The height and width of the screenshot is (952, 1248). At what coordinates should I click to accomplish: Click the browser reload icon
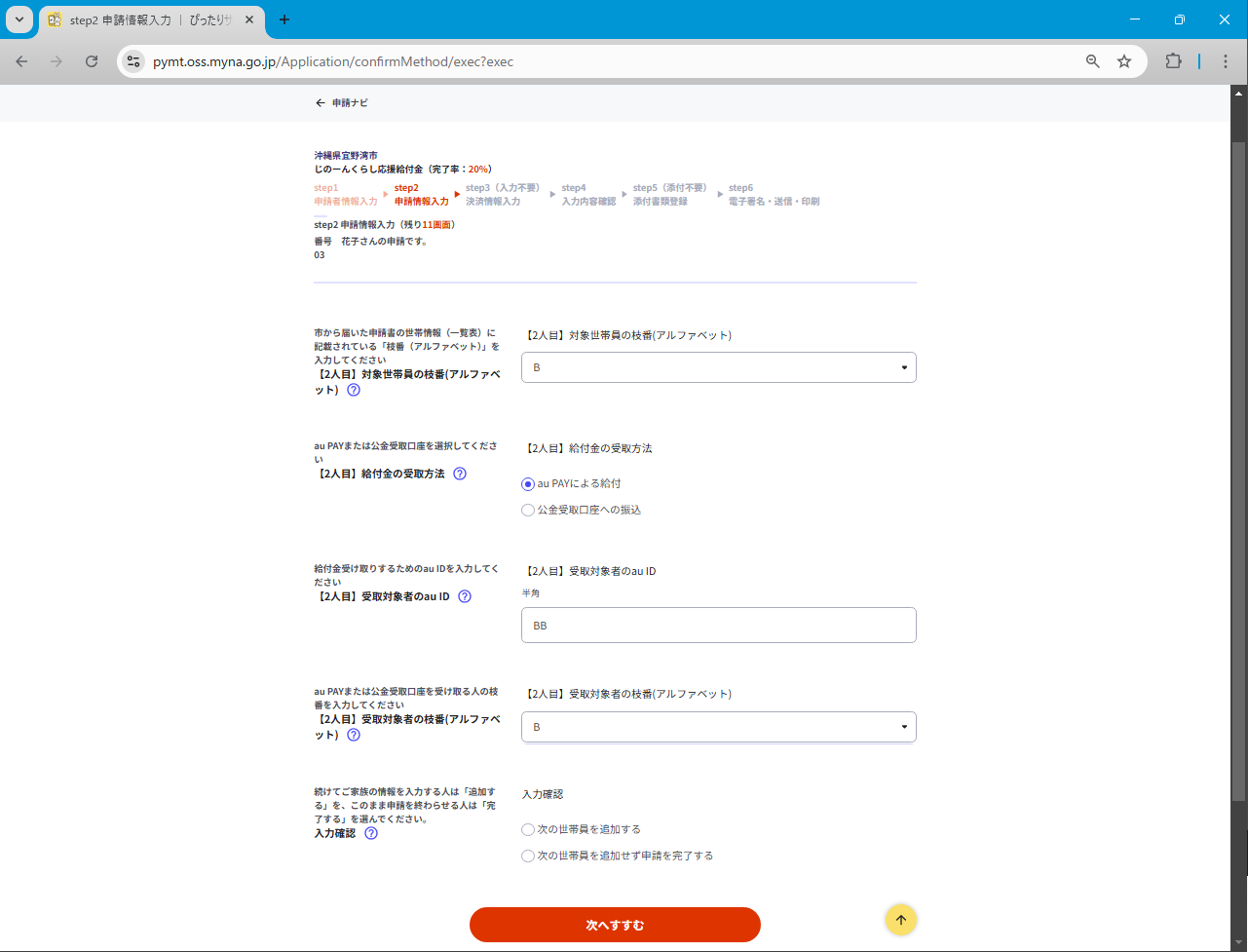92,61
